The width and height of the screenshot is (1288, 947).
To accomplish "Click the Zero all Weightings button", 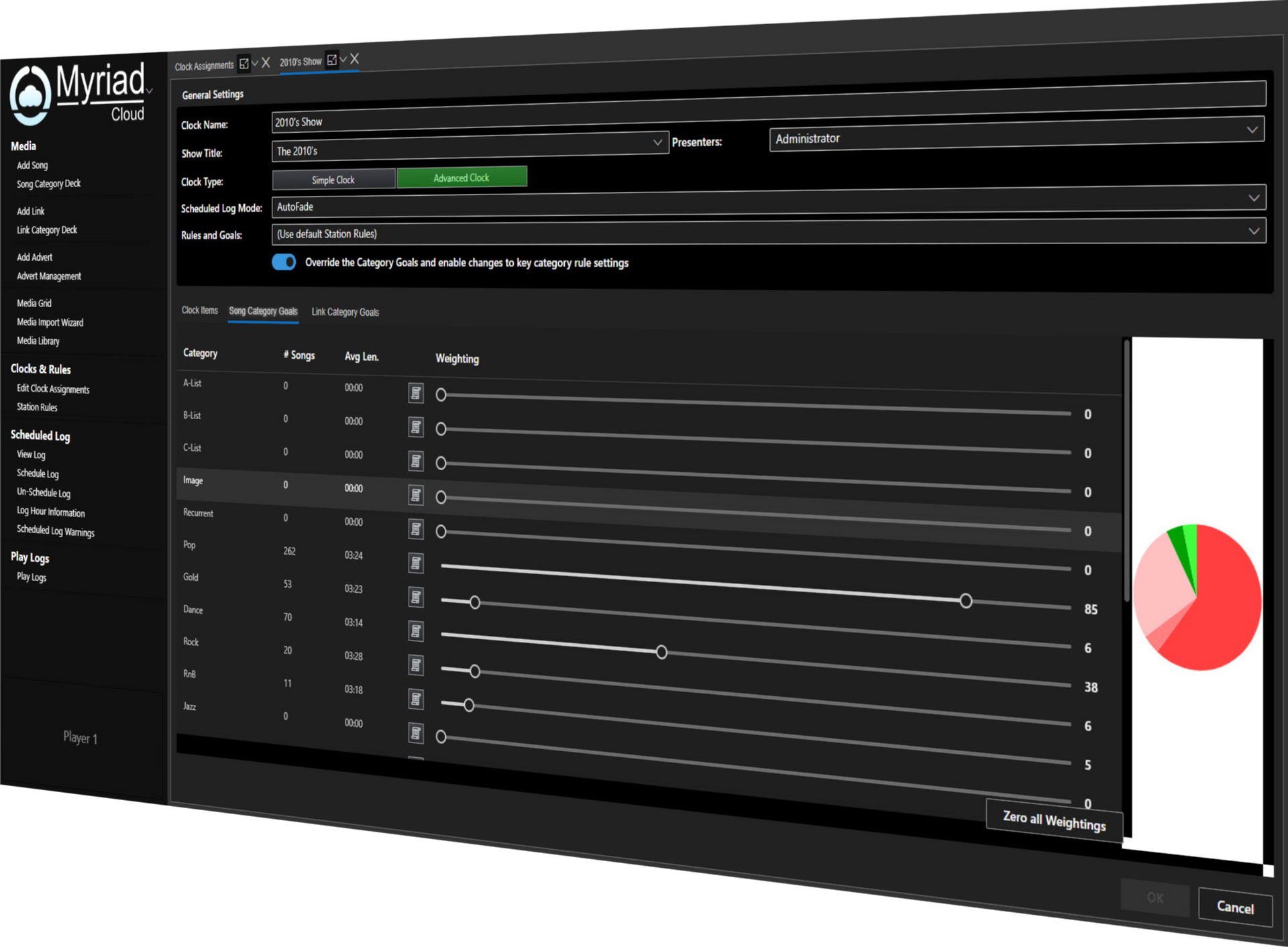I will point(1053,822).
